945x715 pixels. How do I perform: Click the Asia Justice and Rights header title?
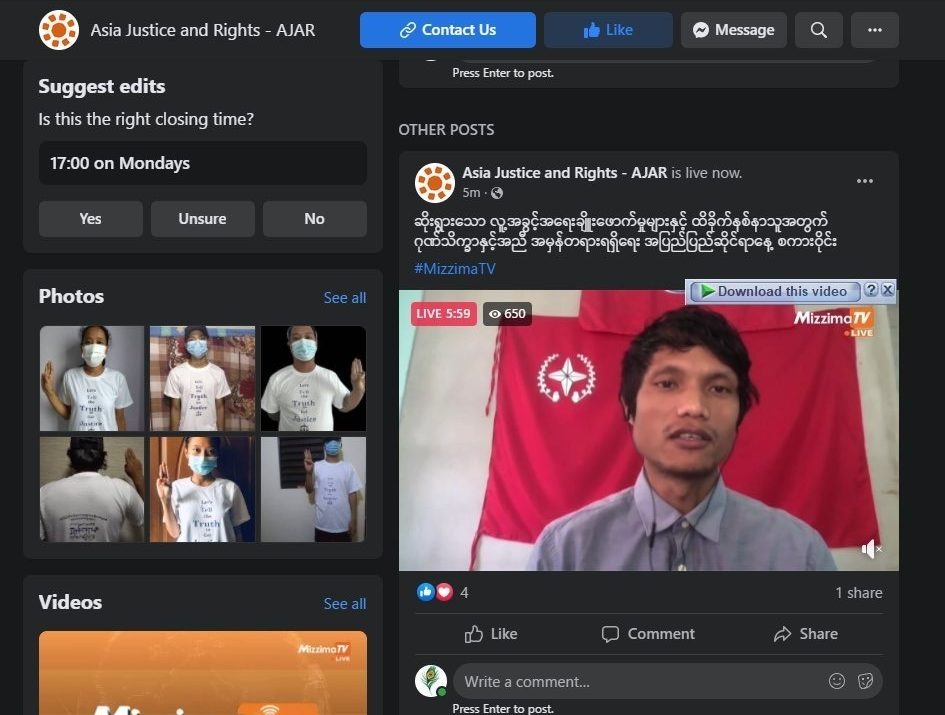click(202, 30)
